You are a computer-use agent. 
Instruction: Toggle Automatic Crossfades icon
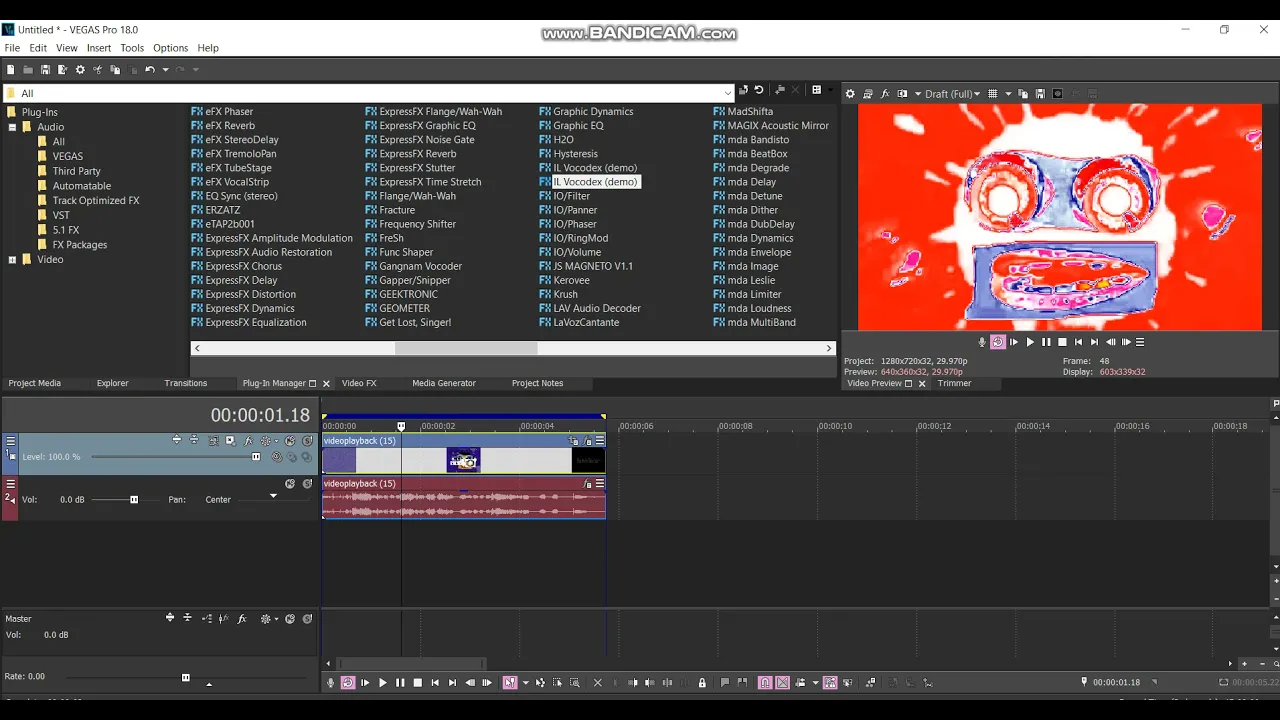(x=782, y=683)
